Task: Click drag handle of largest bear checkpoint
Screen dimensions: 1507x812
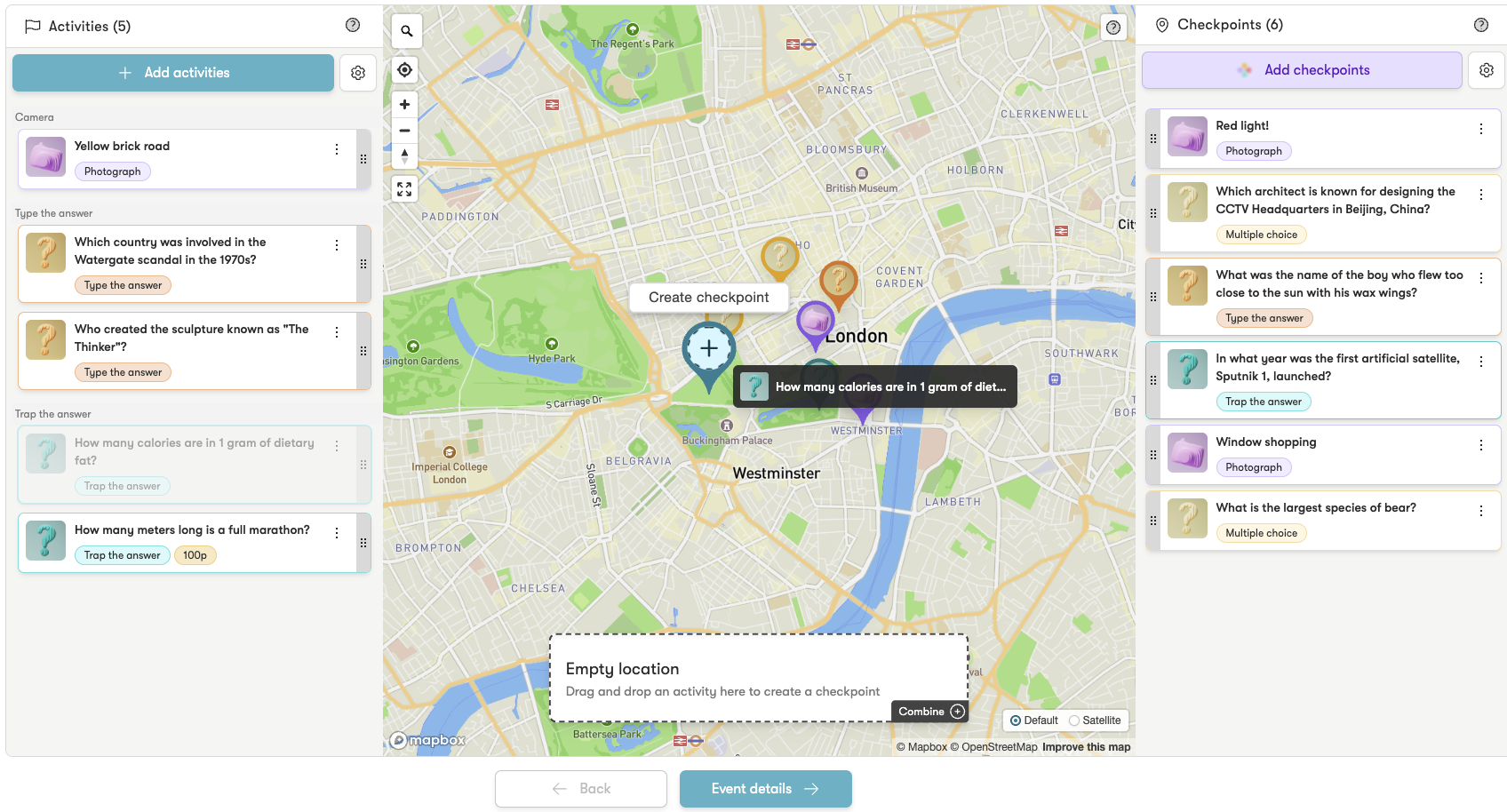Action: (x=1153, y=521)
